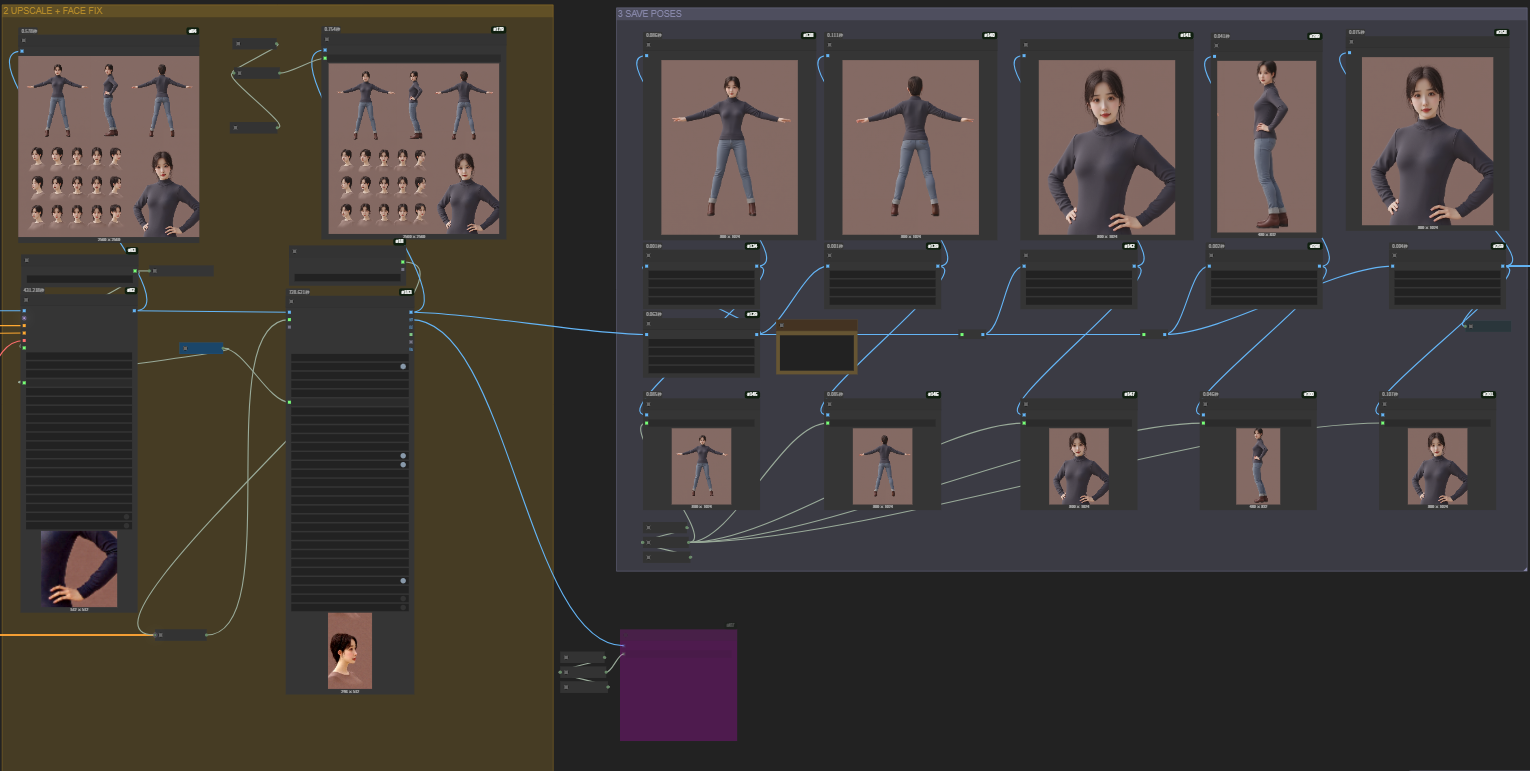
Task: Open the left character sheet image in UPSCALE group
Action: click(108, 147)
